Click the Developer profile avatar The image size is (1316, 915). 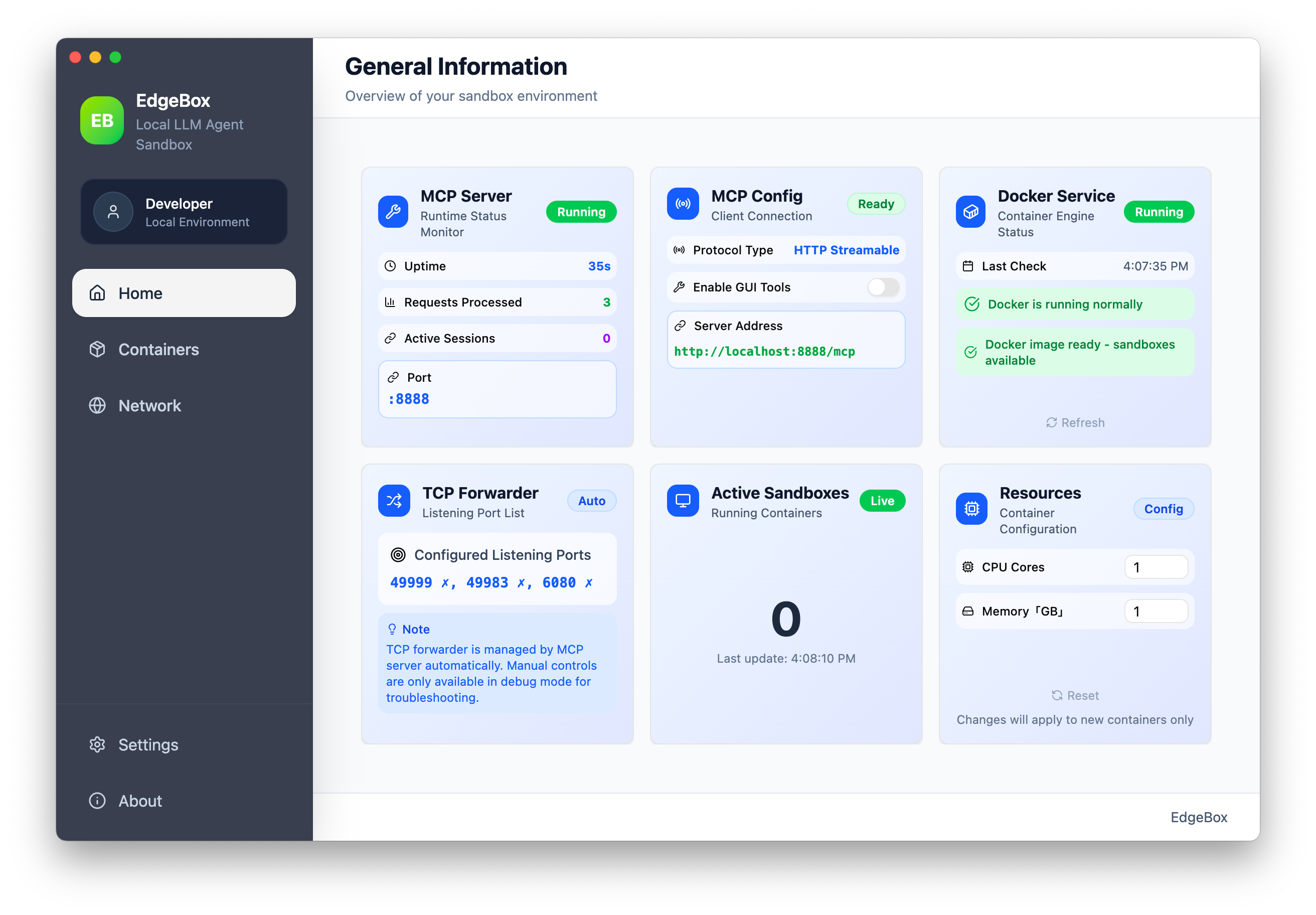click(113, 211)
